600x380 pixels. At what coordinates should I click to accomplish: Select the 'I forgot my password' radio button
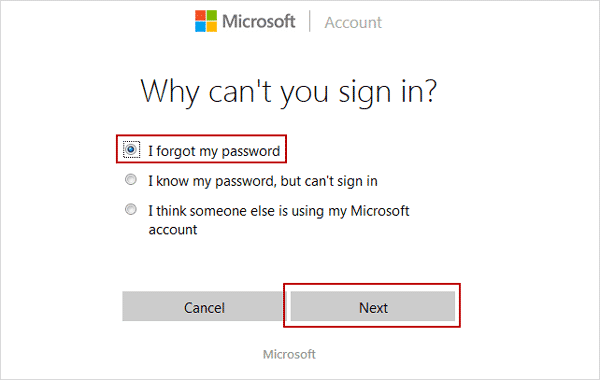pyautogui.click(x=131, y=149)
